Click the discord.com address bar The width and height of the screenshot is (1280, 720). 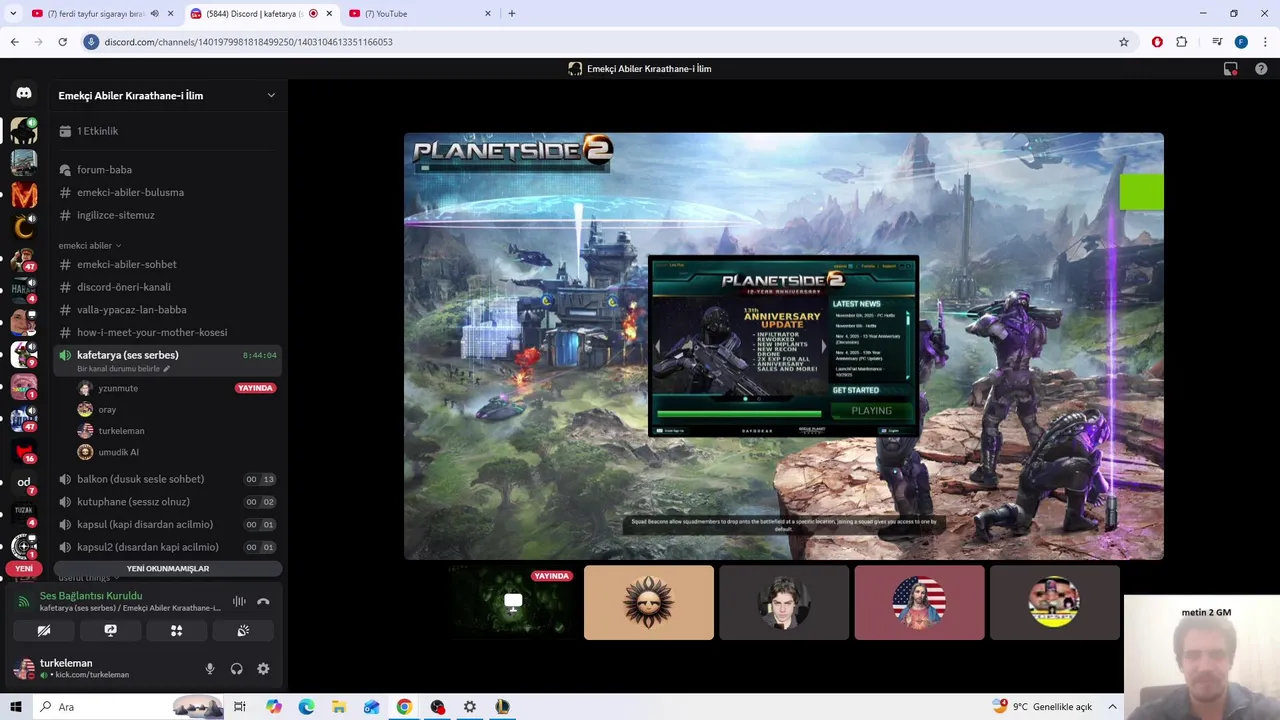(x=600, y=42)
